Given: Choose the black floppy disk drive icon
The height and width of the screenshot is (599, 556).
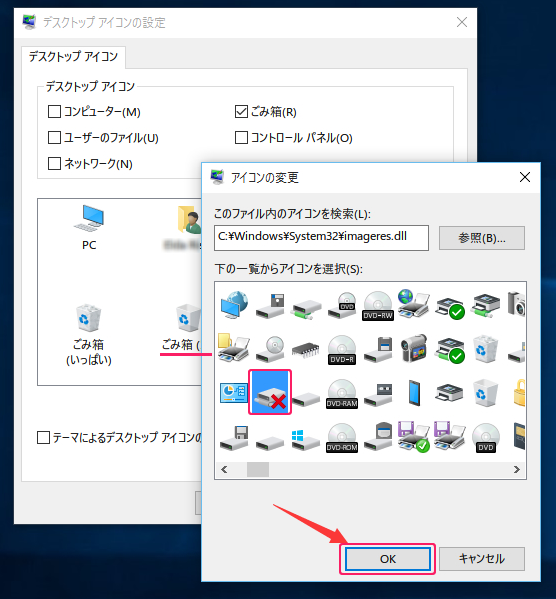Looking at the screenshot, I should click(270, 306).
